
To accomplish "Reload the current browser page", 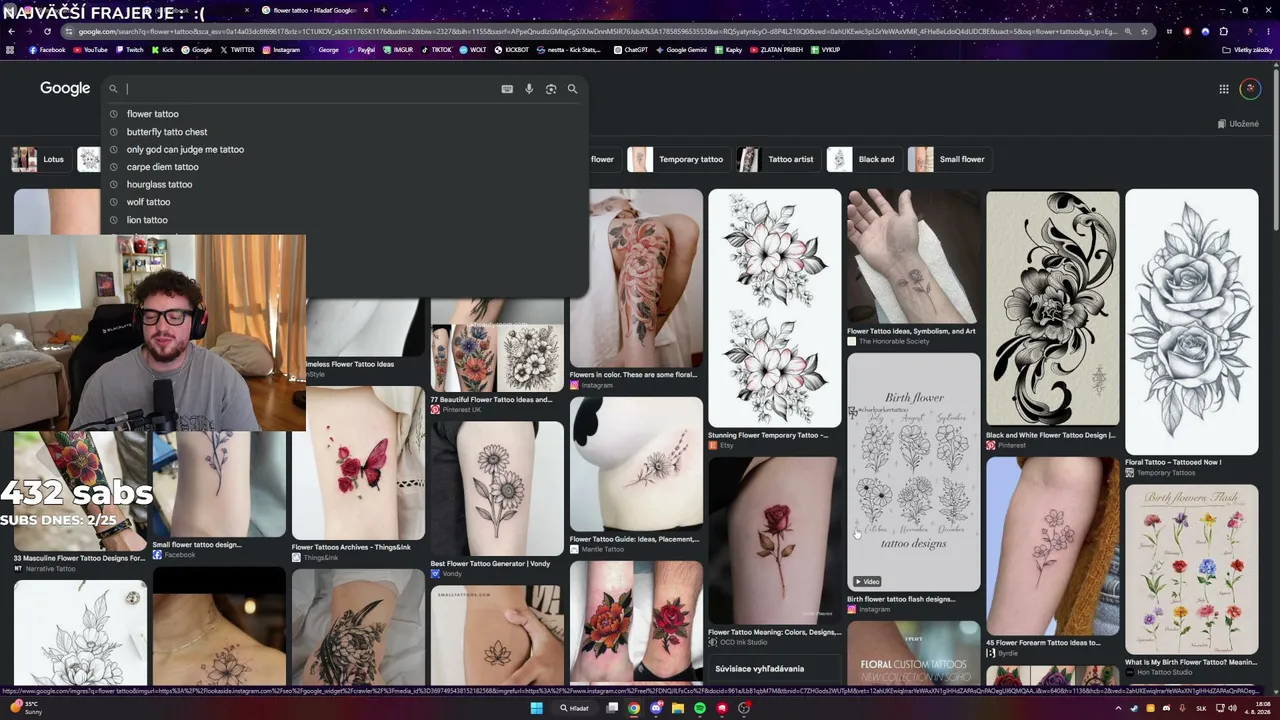I will point(47,31).
